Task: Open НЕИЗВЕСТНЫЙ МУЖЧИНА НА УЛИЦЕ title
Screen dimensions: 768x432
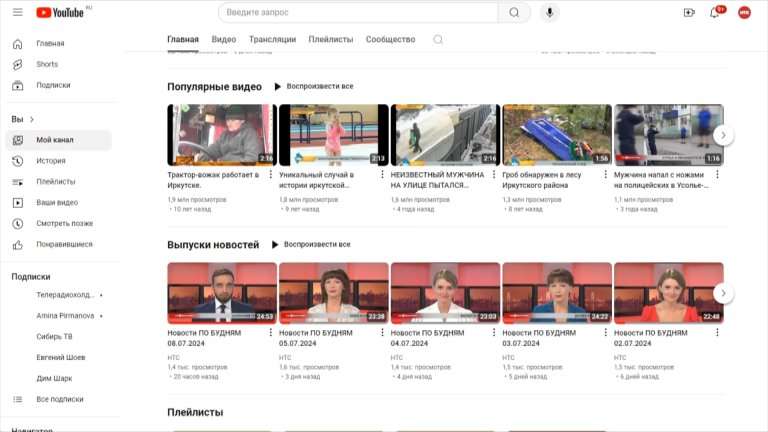Action: (x=437, y=180)
